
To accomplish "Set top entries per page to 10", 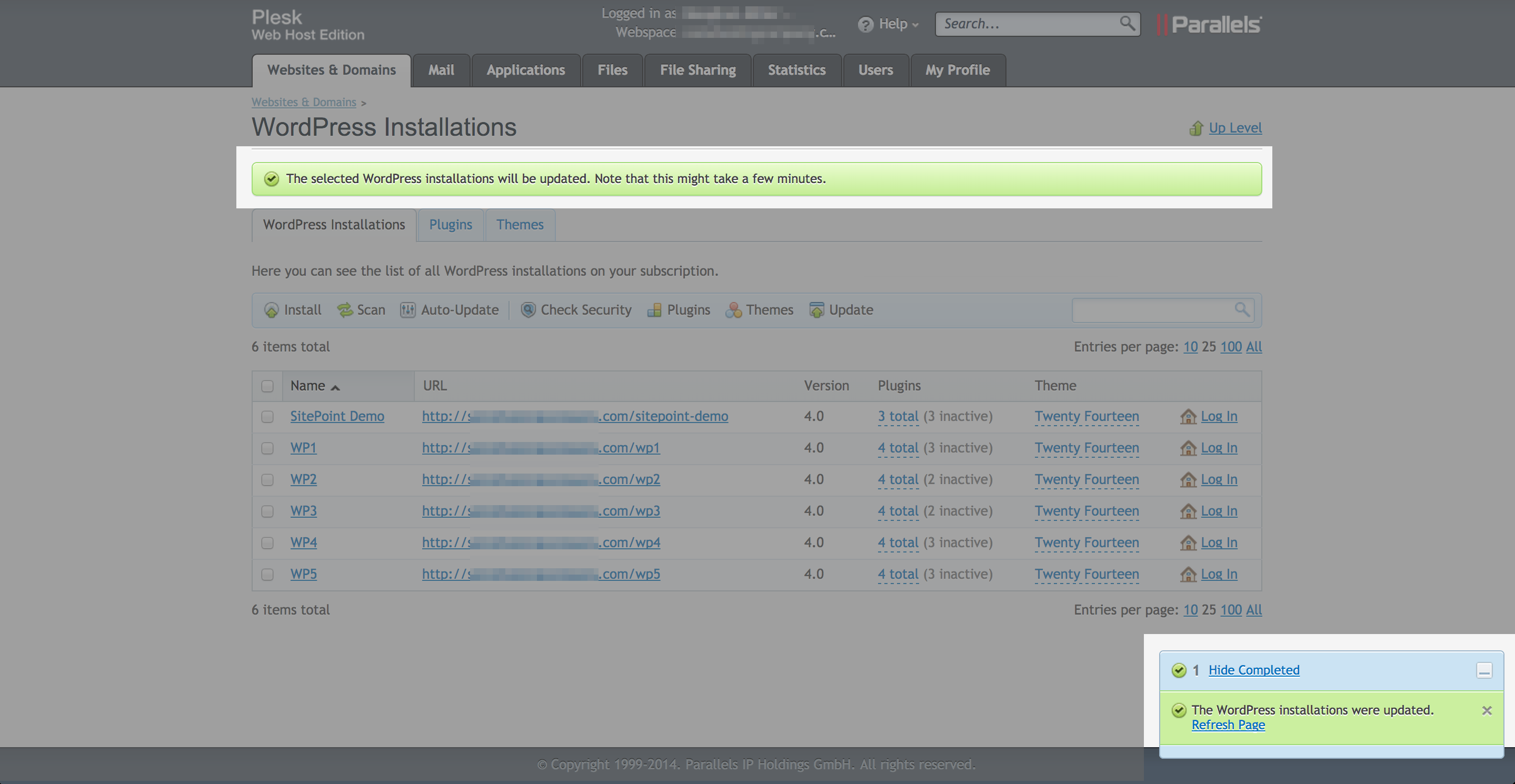I will [x=1190, y=347].
